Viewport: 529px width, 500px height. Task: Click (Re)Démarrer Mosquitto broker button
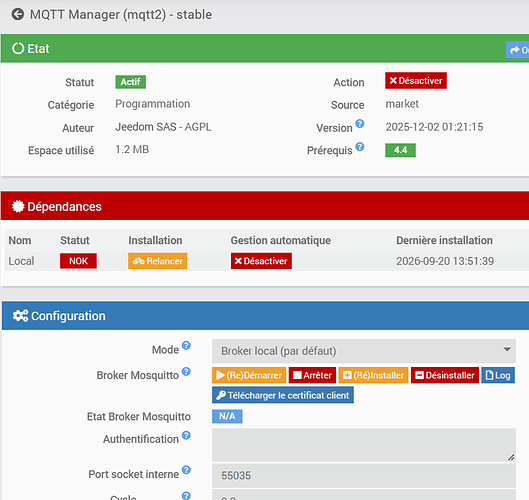coord(249,375)
